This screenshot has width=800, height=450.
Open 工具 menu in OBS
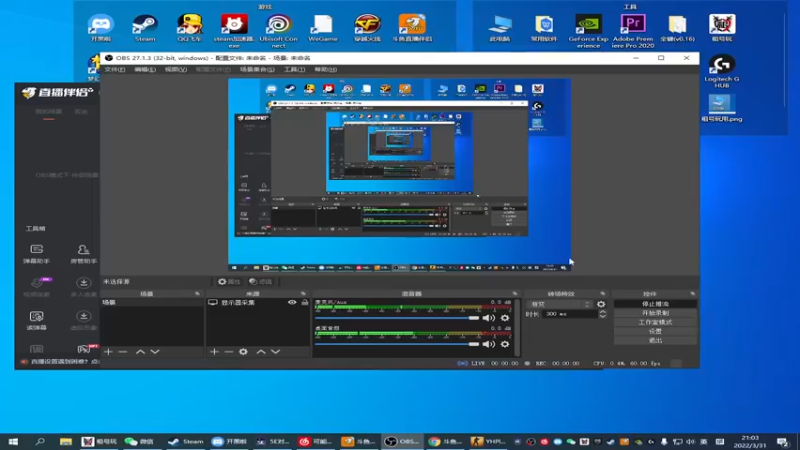coord(294,69)
